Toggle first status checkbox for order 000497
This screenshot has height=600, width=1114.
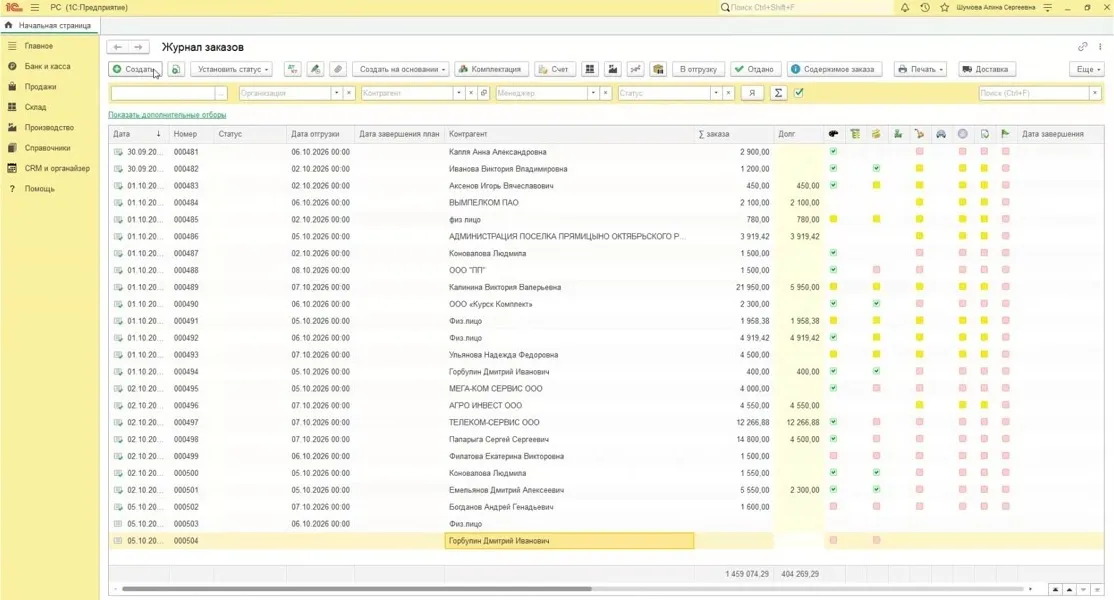click(833, 422)
